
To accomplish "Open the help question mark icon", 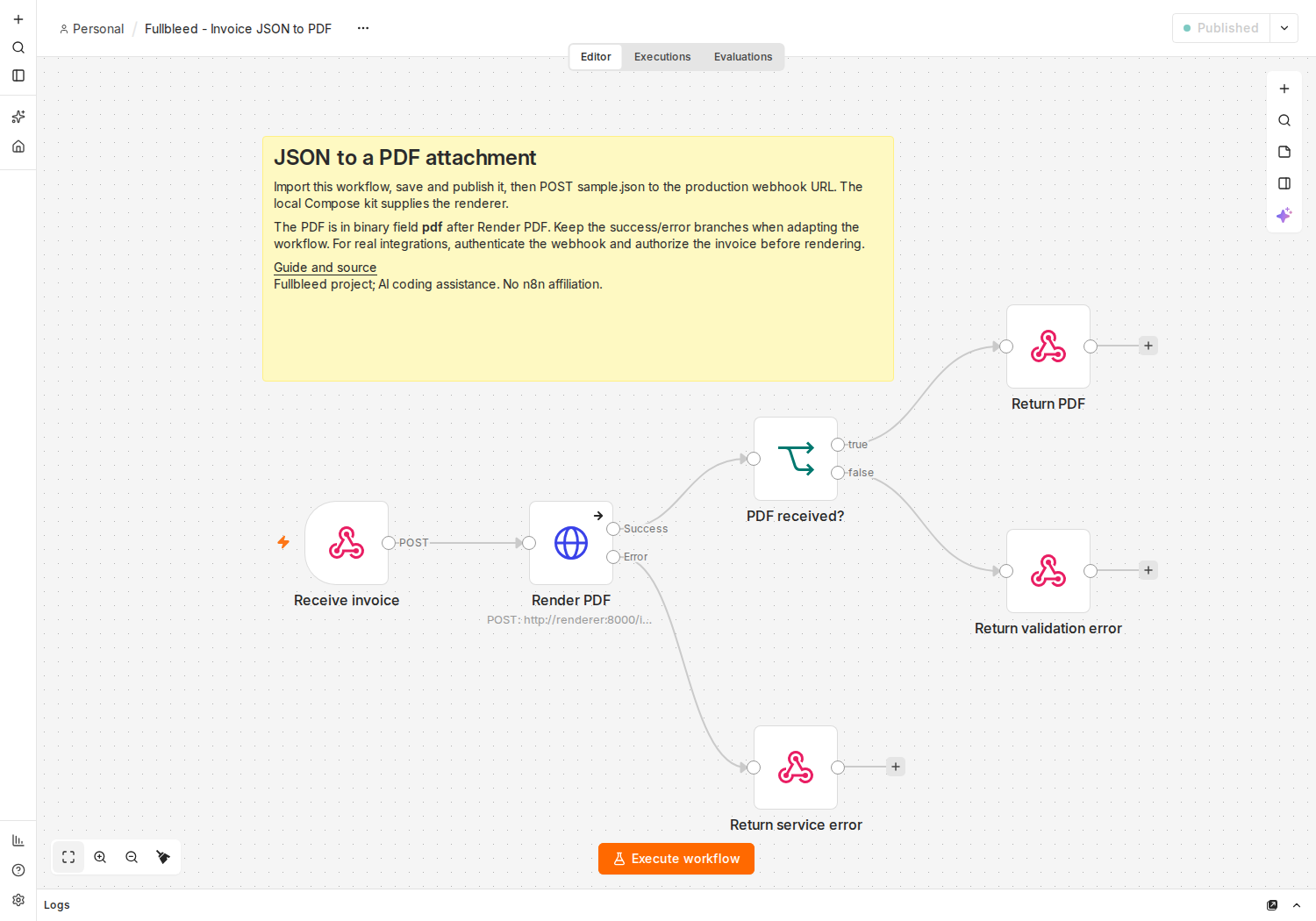I will click(18, 870).
